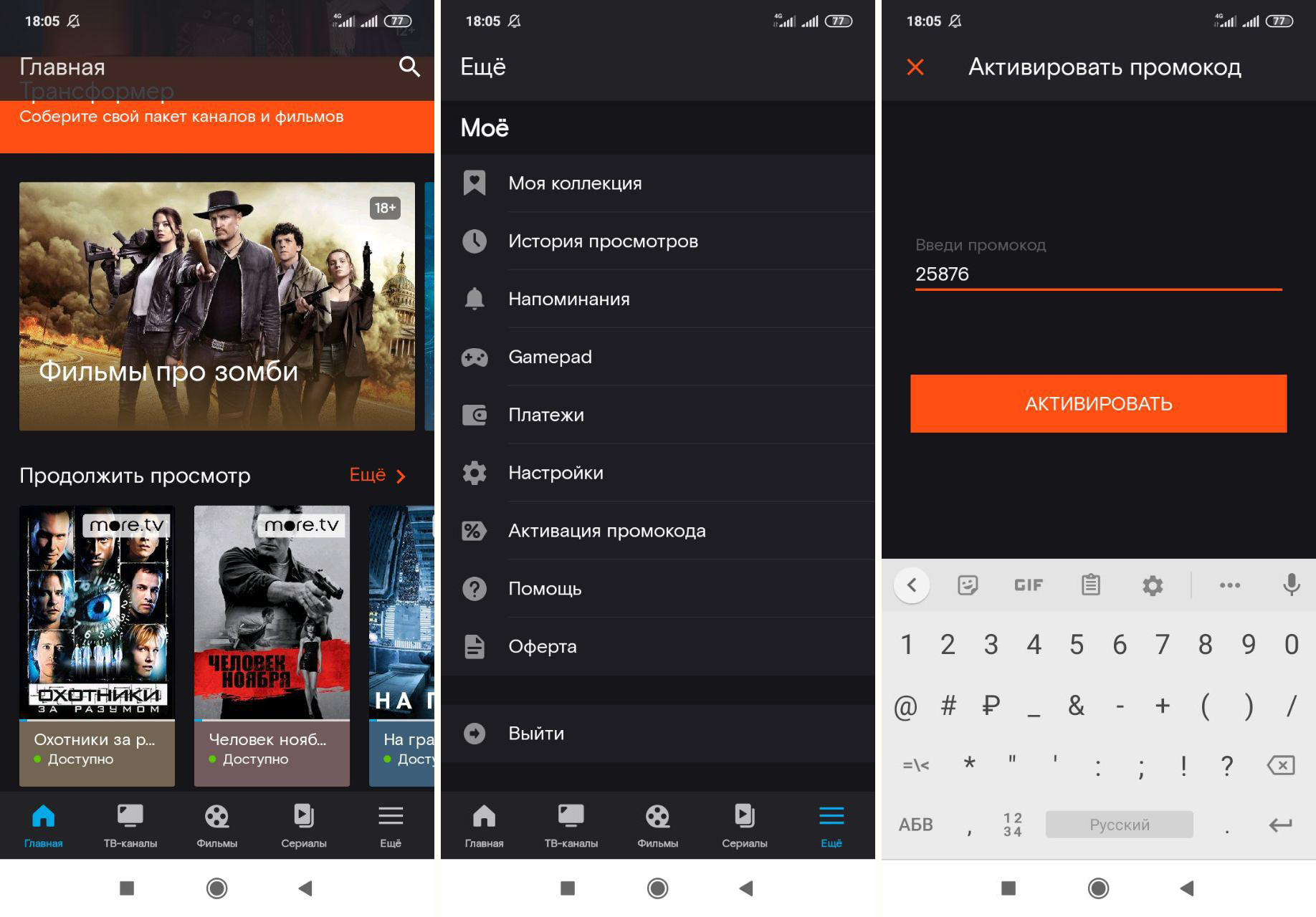Open История просмотров menu item

(x=658, y=241)
